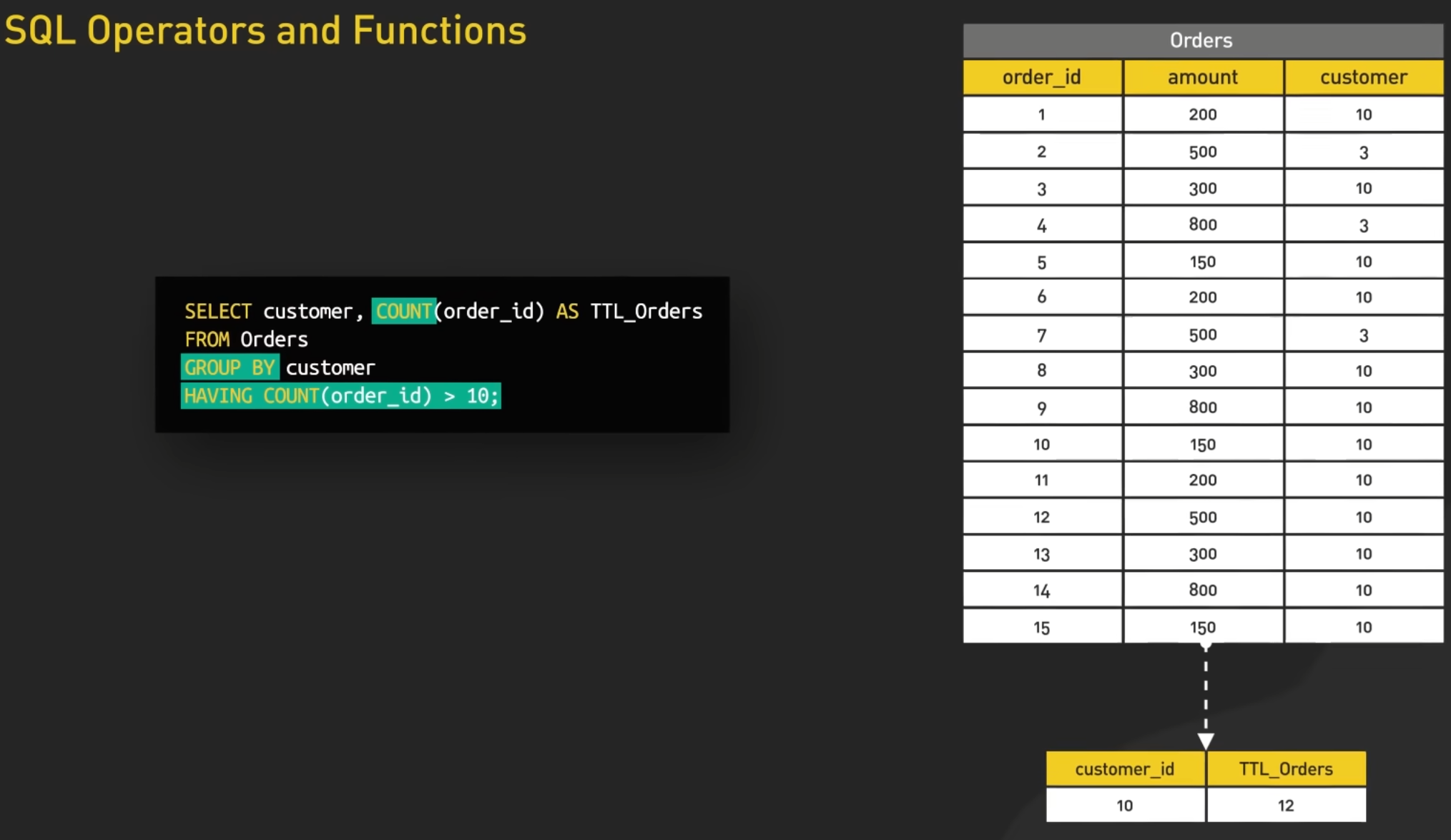
Task: Click the 'SQL Operators and Functions' slide title
Action: pos(265,31)
